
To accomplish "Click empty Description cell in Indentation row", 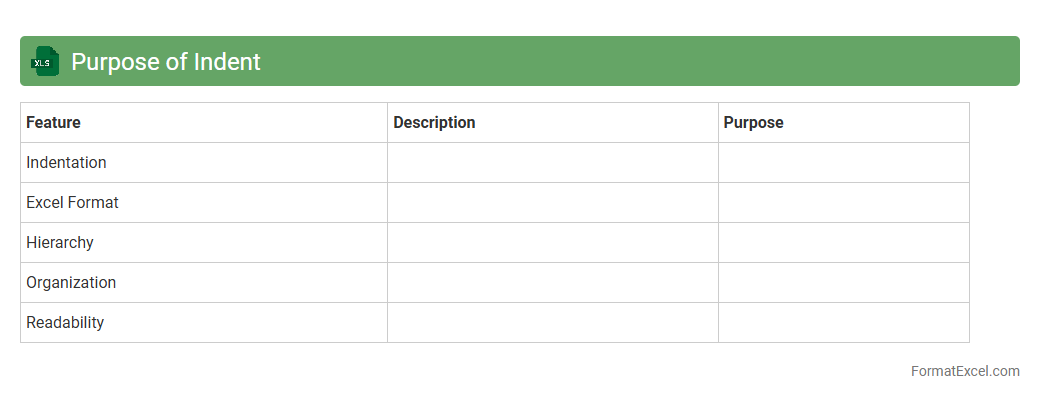I will 552,162.
